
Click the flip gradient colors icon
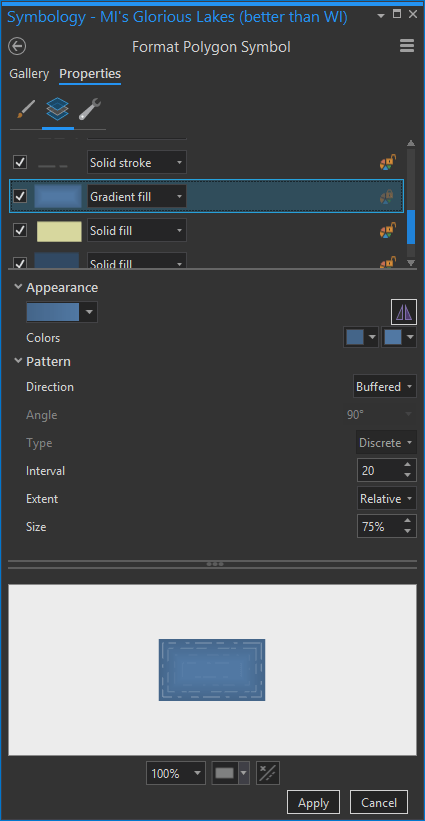[x=404, y=312]
